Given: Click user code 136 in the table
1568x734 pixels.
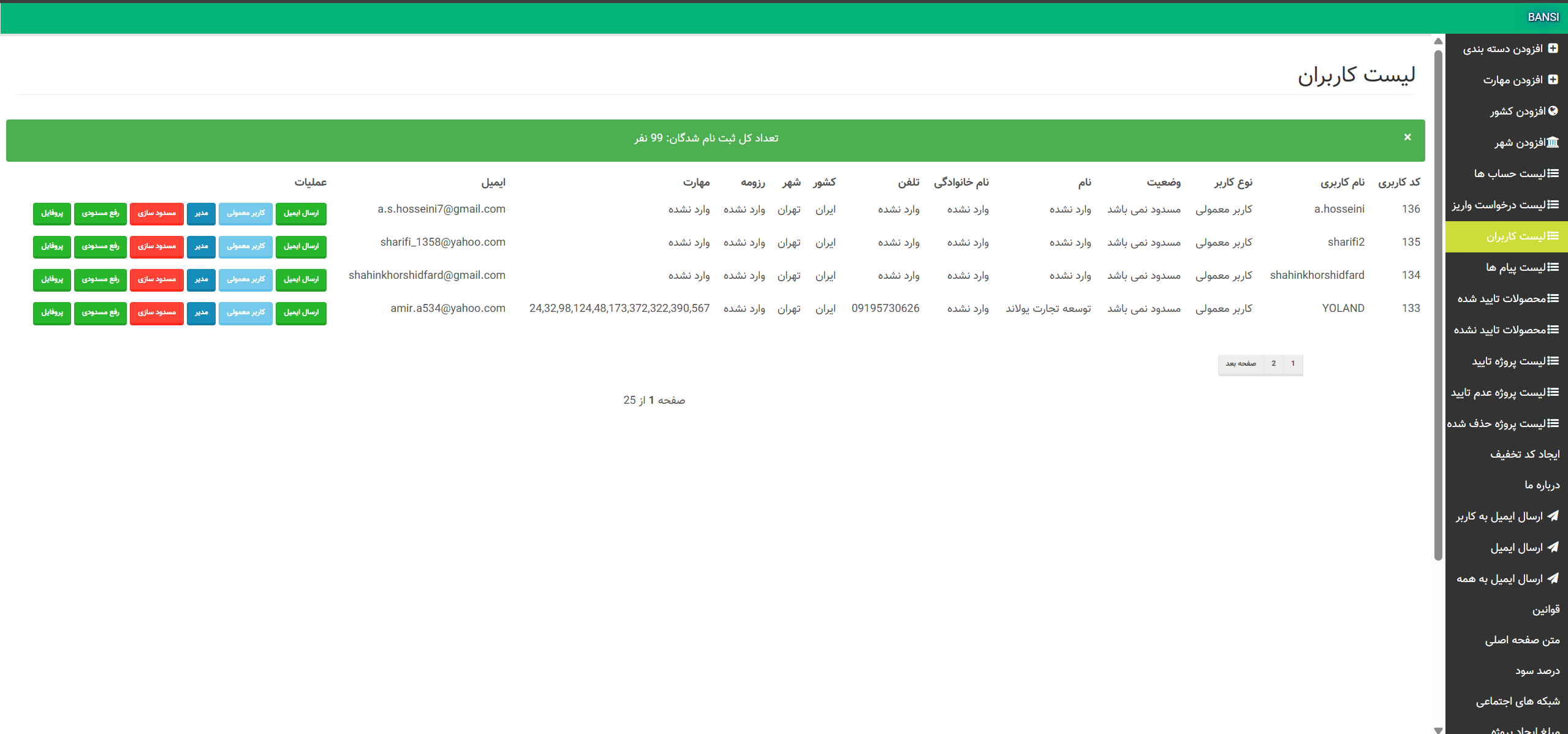Looking at the screenshot, I should pyautogui.click(x=1411, y=209).
